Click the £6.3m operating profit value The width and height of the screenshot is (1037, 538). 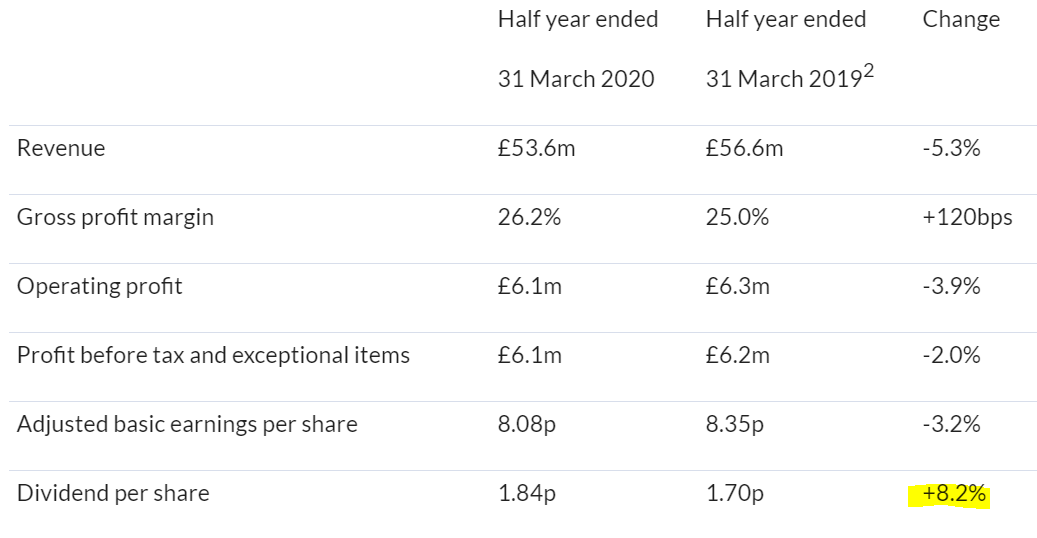click(x=737, y=286)
